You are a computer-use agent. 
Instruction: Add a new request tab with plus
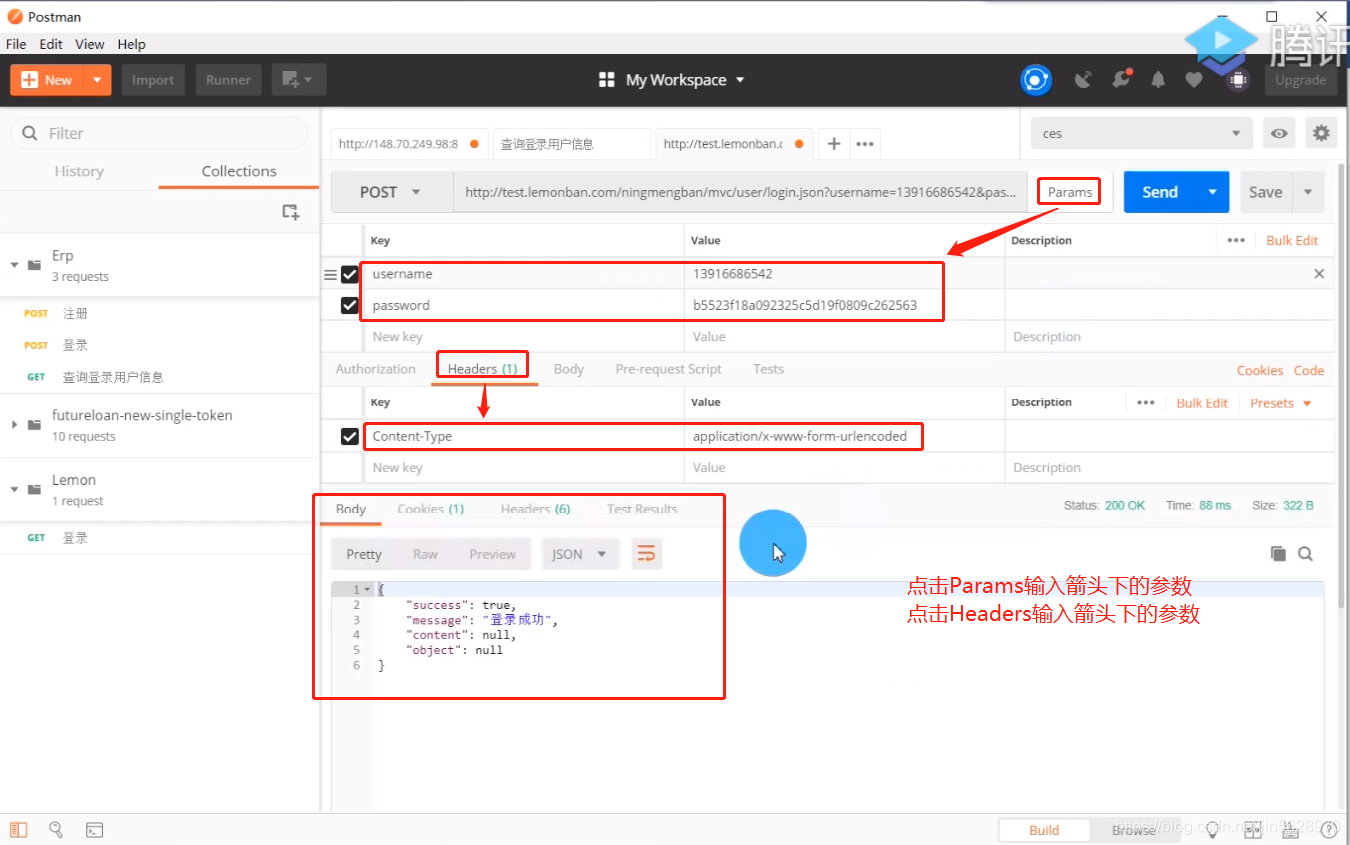[x=833, y=144]
